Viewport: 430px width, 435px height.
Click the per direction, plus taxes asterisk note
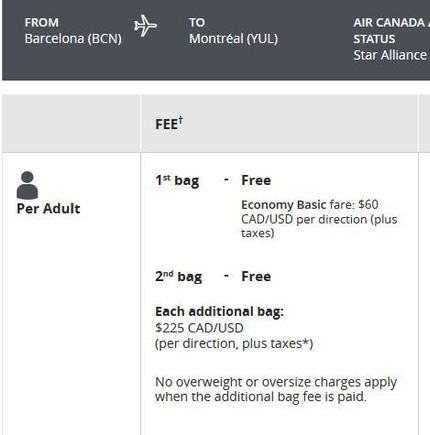pyautogui.click(x=234, y=344)
